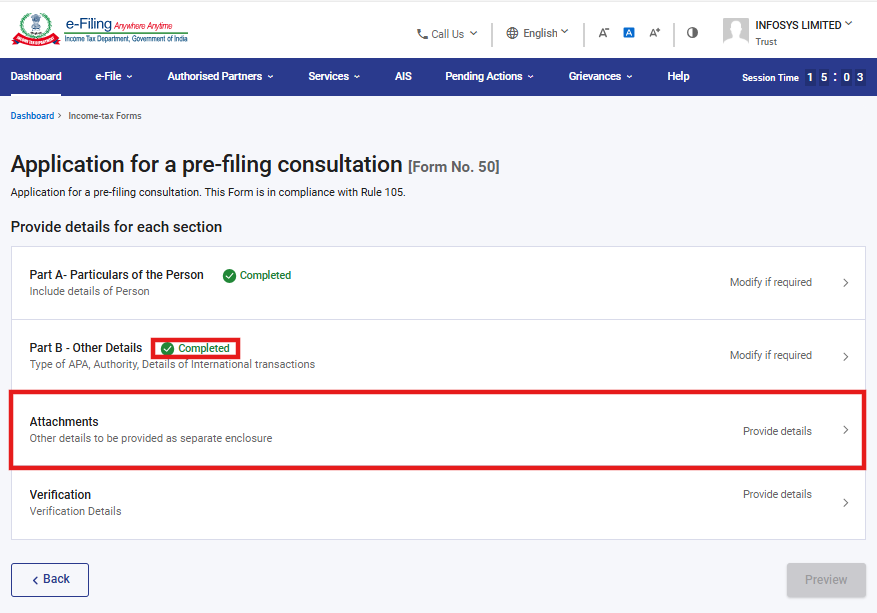Image resolution: width=877 pixels, height=613 pixels.
Task: Decrease font size with A- icon
Action: (603, 32)
